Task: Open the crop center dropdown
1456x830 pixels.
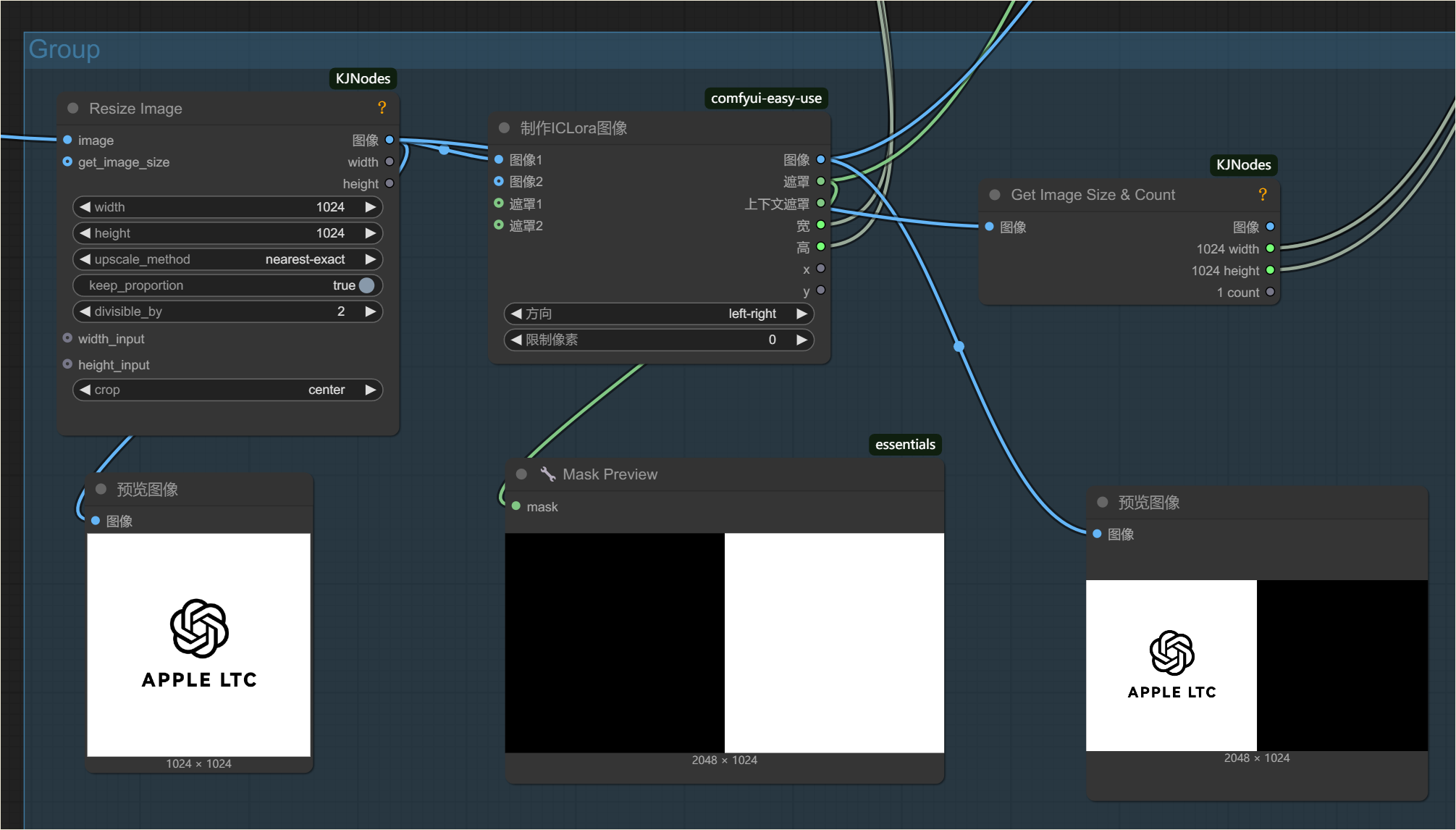Action: click(227, 390)
